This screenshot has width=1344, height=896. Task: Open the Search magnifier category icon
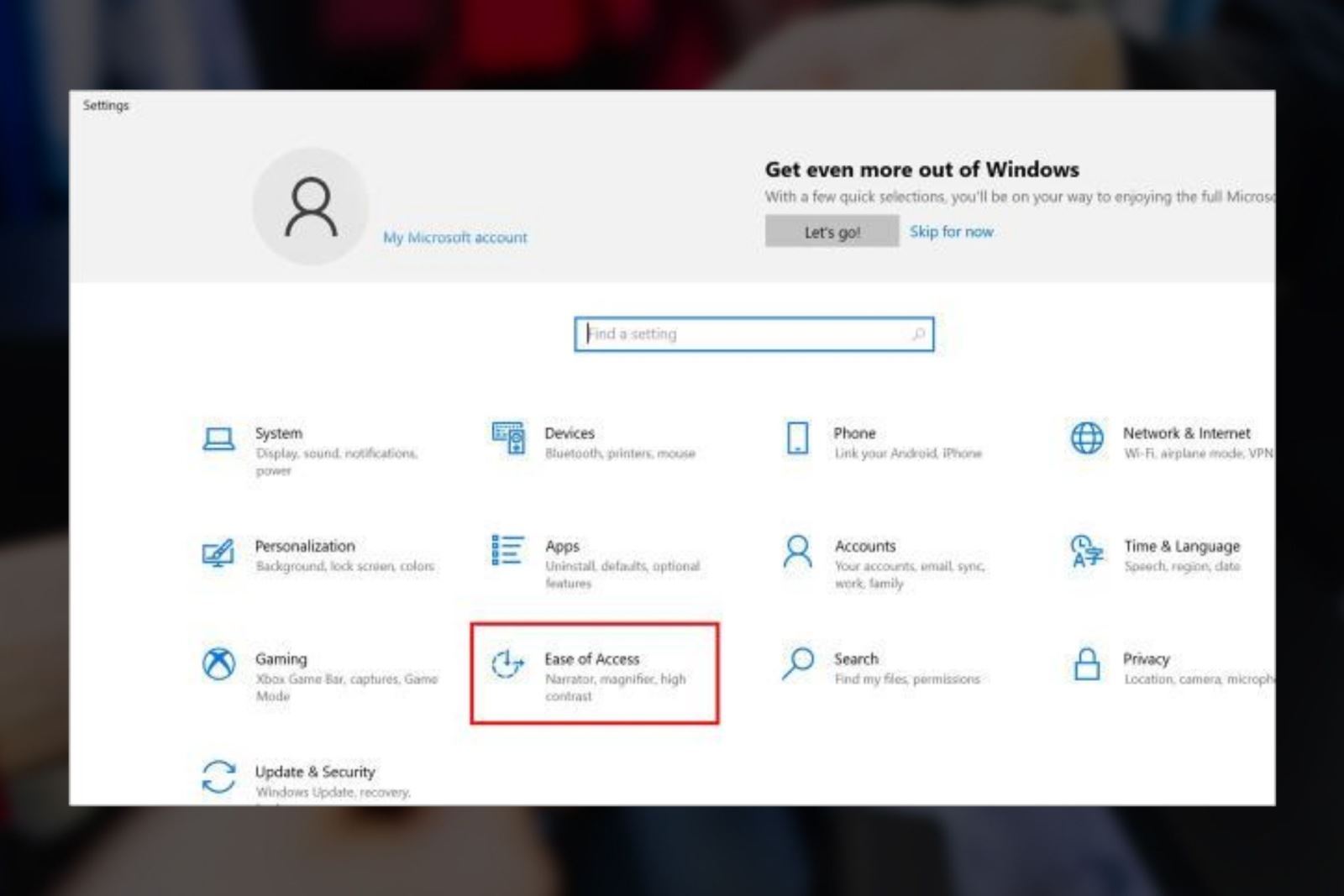[797, 663]
